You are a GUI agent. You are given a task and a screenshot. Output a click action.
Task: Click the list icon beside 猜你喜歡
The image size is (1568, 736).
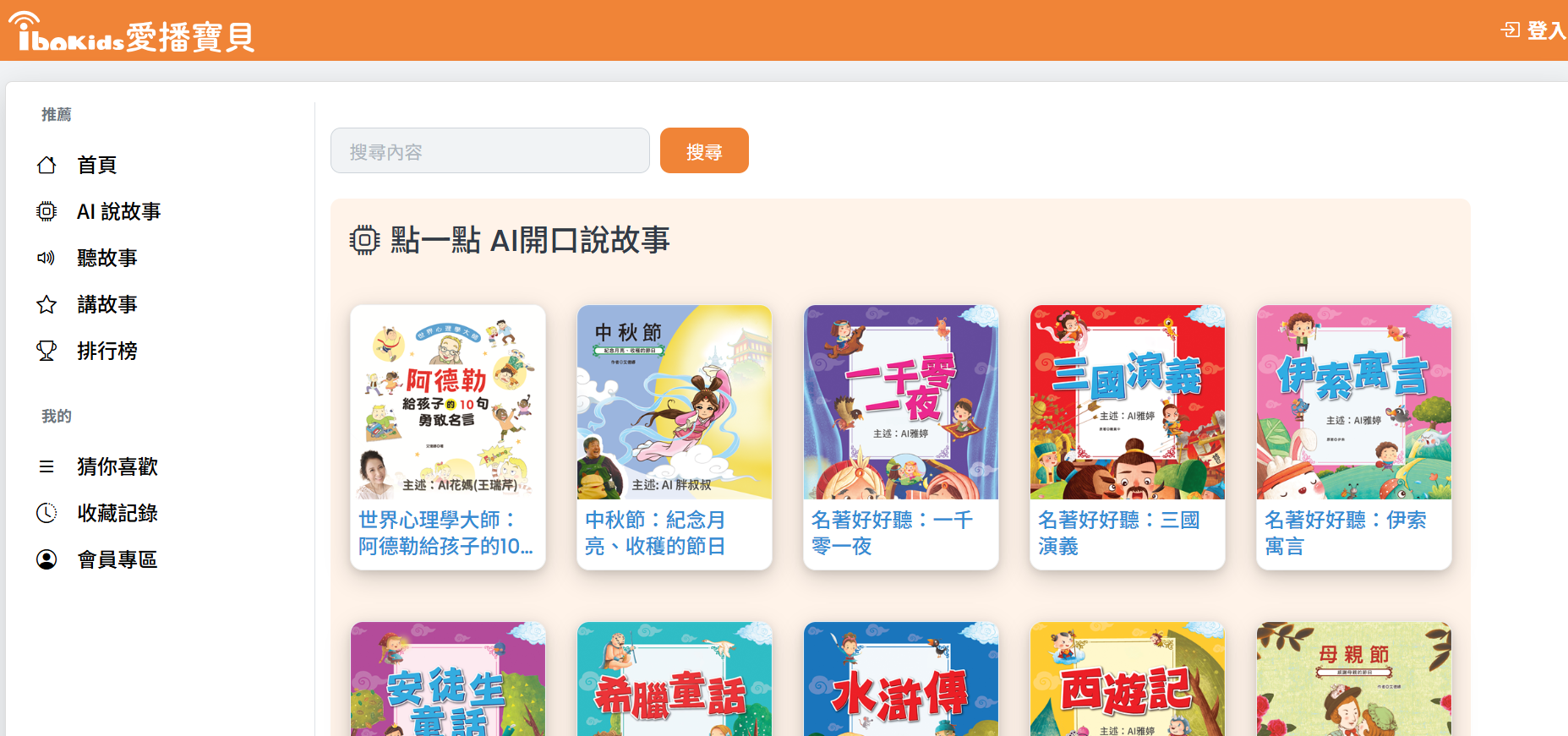click(x=46, y=466)
